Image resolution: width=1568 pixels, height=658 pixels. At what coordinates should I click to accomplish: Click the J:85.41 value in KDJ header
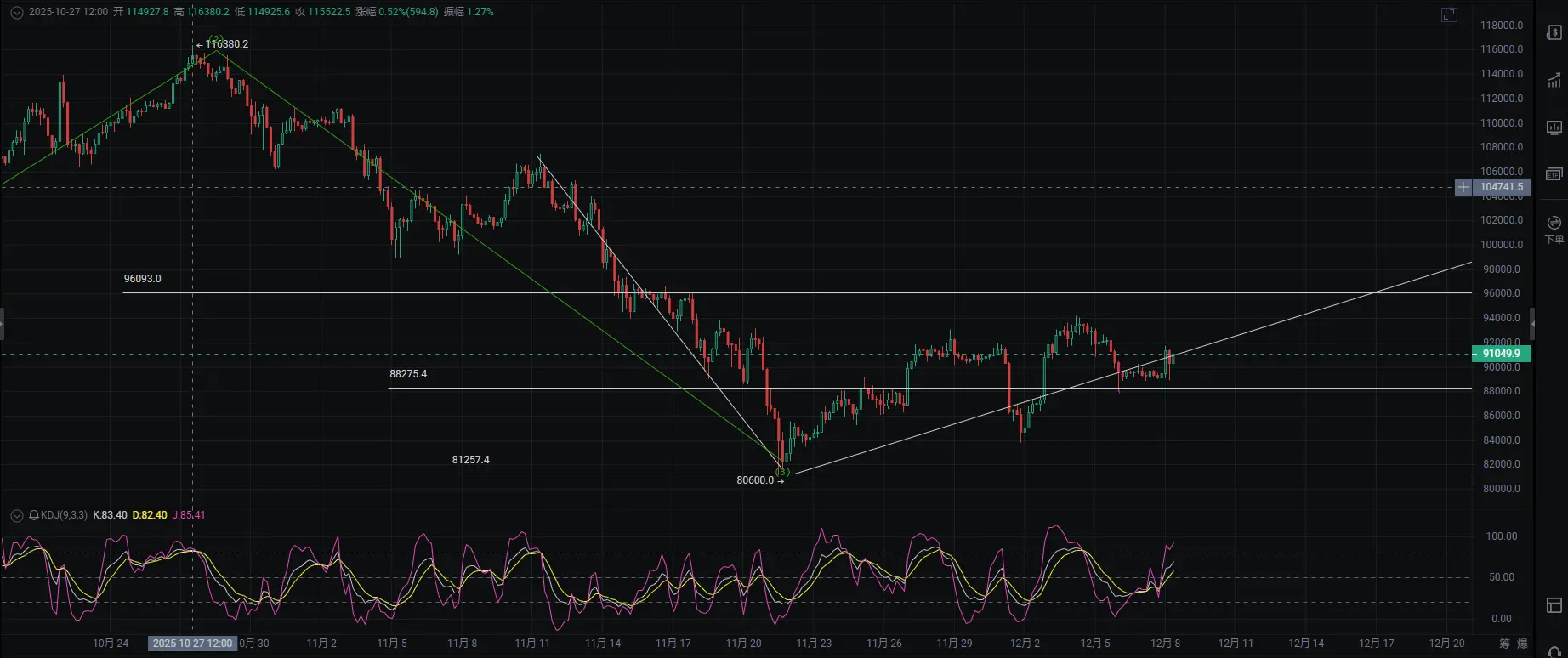coord(189,515)
